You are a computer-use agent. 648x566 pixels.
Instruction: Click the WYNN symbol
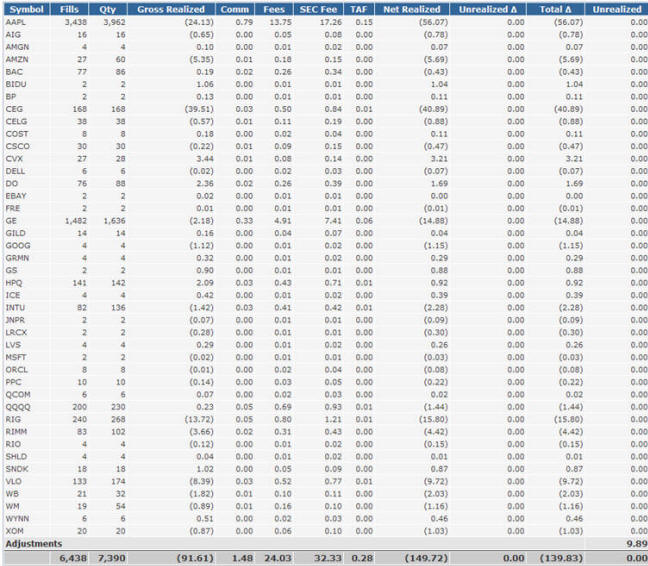tap(17, 518)
